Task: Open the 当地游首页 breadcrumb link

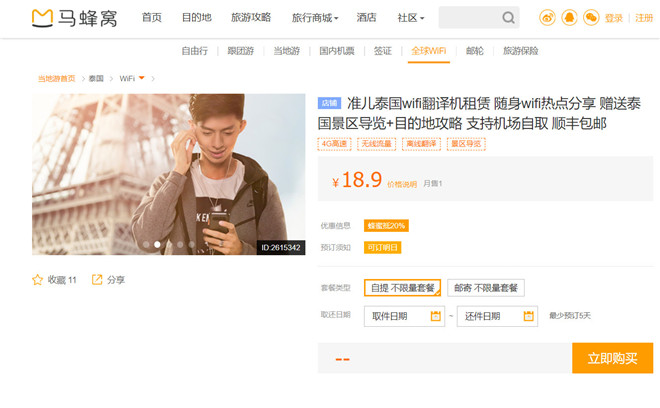Action: tap(56, 78)
